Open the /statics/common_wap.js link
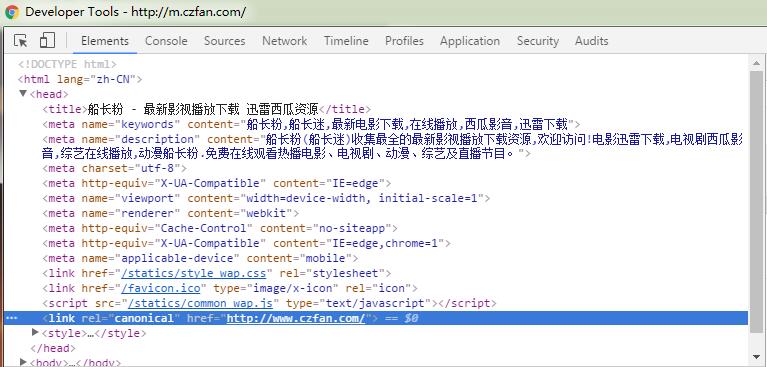This screenshot has height=367, width=767. (x=200, y=303)
